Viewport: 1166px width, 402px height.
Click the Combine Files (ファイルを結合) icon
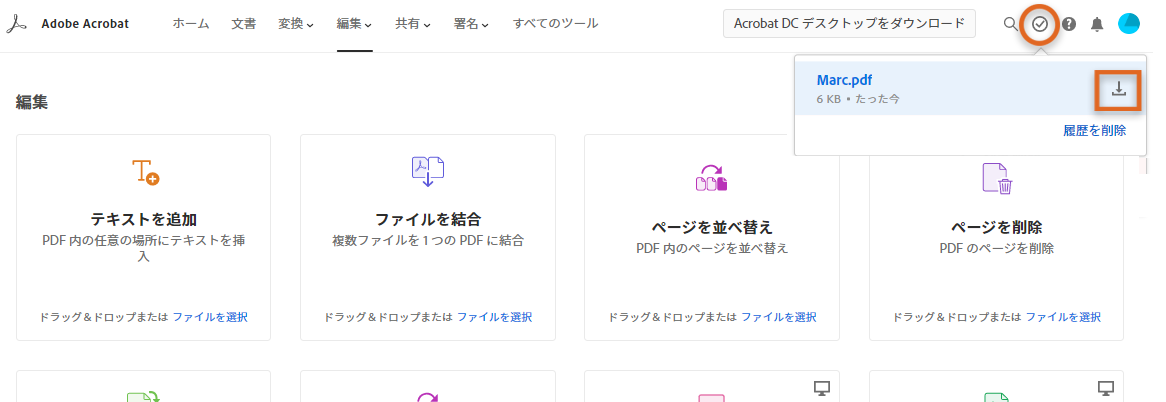[x=428, y=172]
